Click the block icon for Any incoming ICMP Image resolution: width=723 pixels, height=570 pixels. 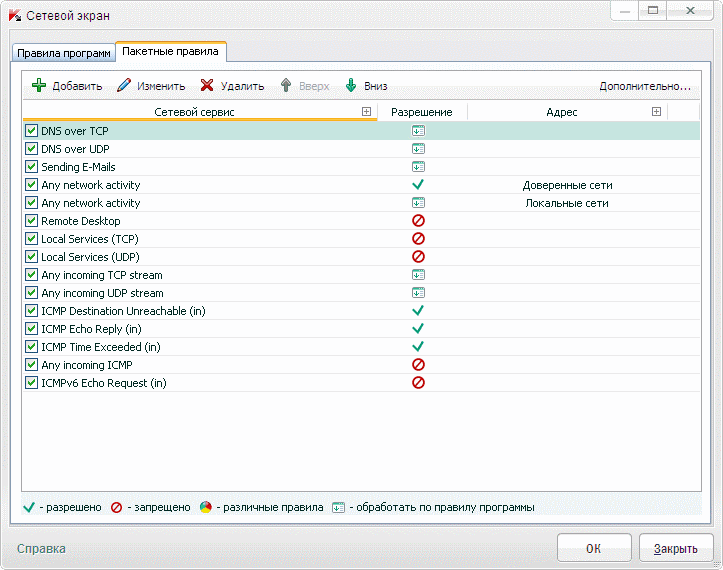(418, 365)
